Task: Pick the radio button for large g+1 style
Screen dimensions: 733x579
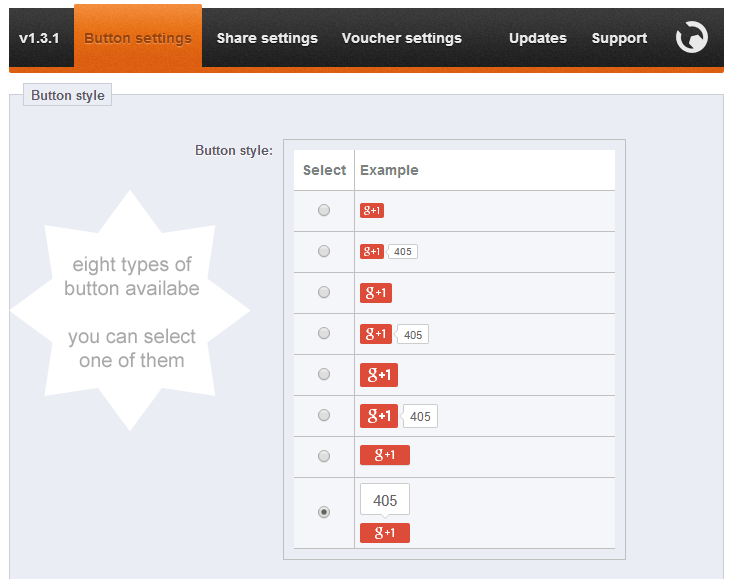Action: [323, 374]
